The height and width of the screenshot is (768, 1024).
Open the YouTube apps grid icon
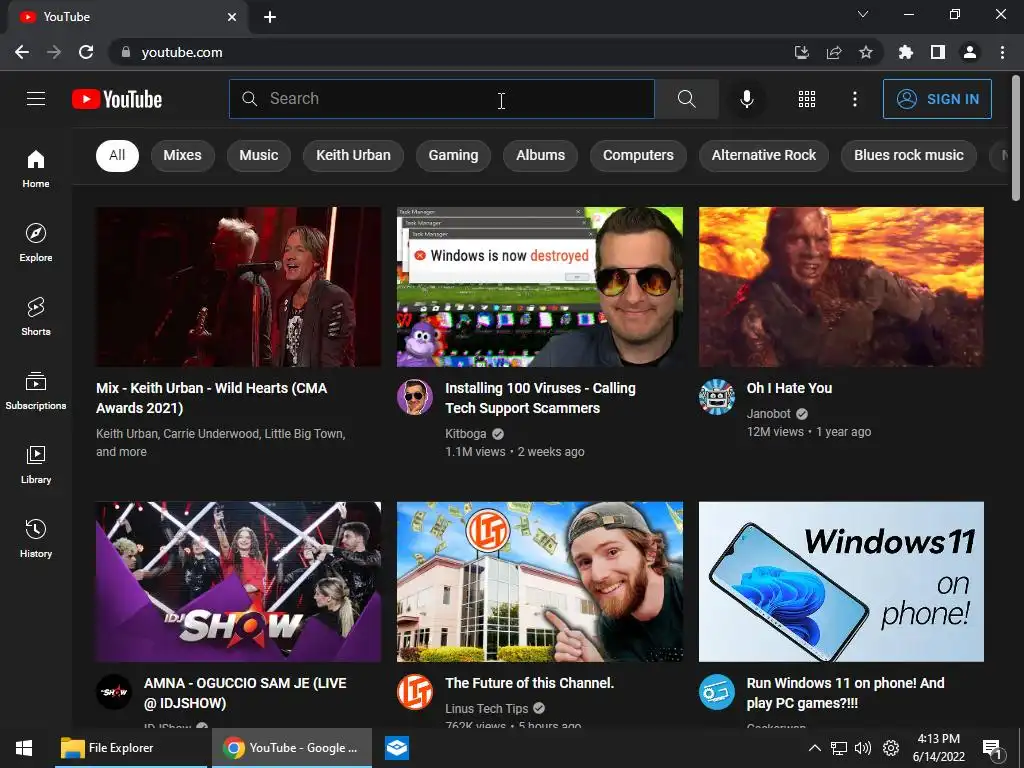(x=807, y=99)
